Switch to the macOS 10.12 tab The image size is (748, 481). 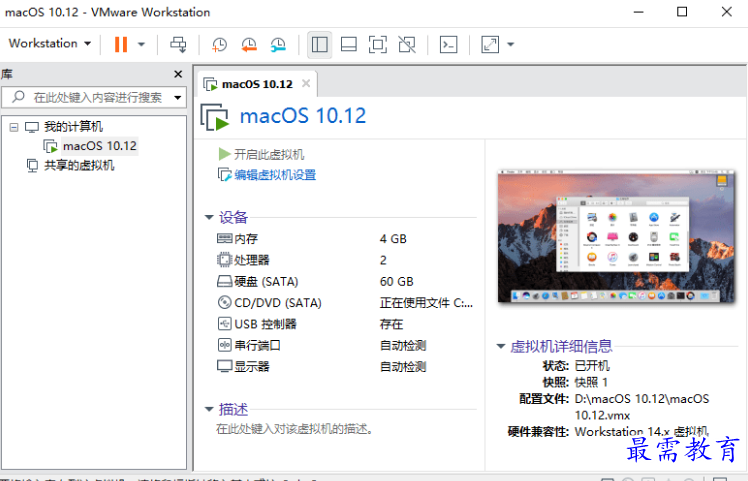[x=257, y=84]
